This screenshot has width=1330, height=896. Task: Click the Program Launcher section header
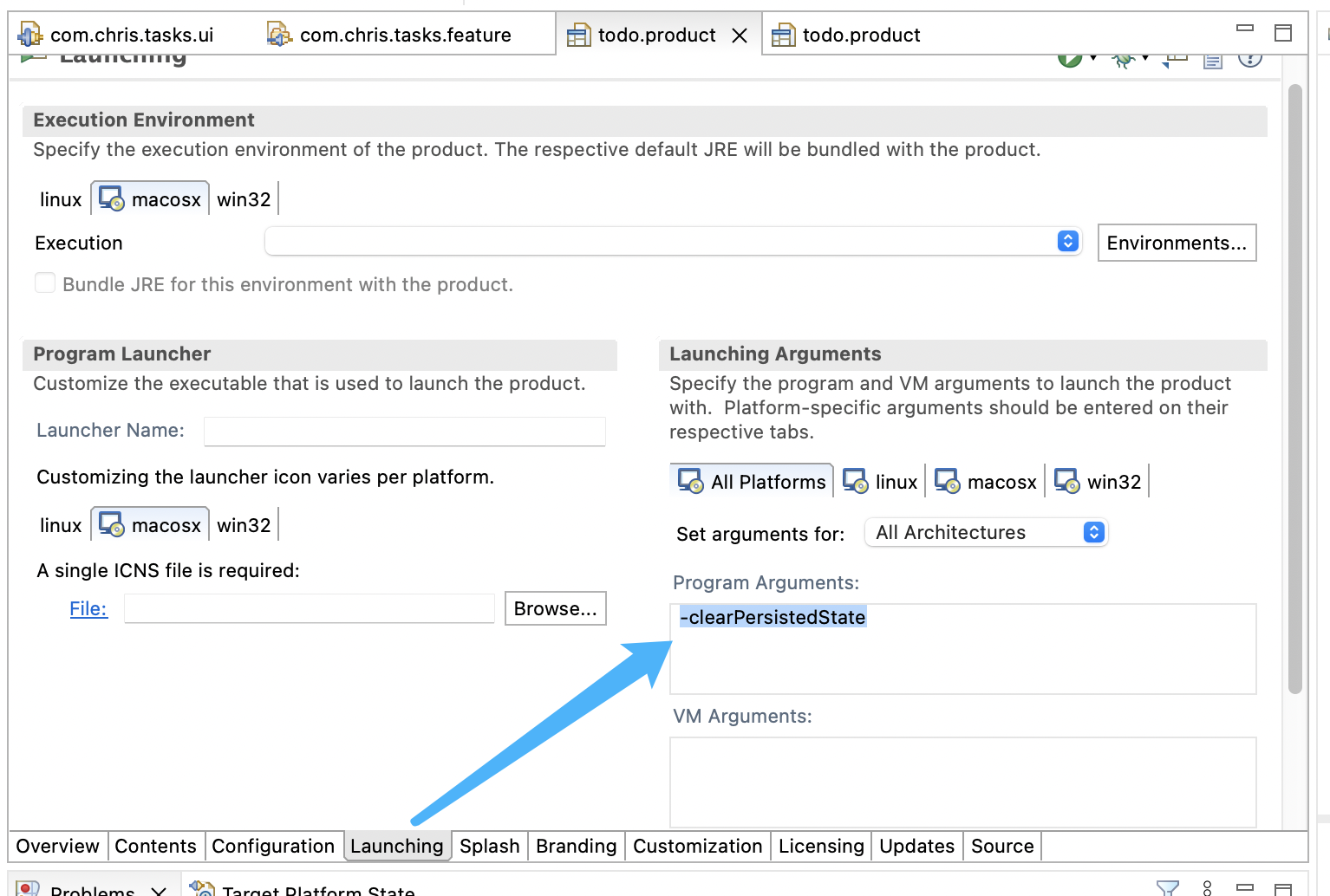click(320, 354)
